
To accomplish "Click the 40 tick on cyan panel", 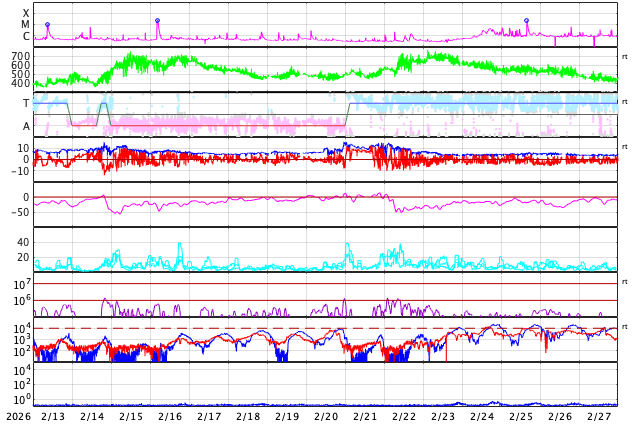I will click(x=22, y=242).
